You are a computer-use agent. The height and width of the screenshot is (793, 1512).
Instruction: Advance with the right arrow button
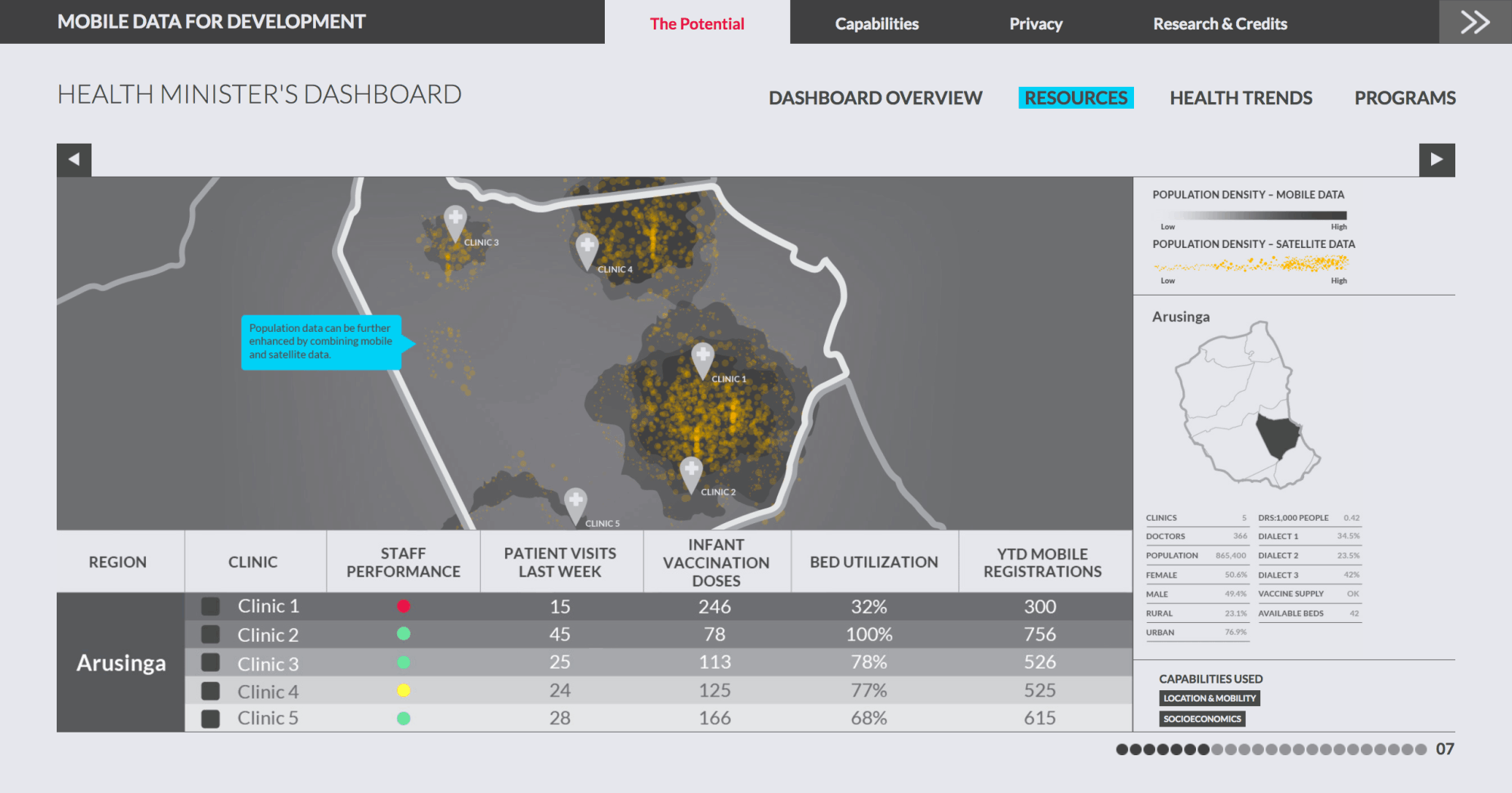click(x=1436, y=160)
